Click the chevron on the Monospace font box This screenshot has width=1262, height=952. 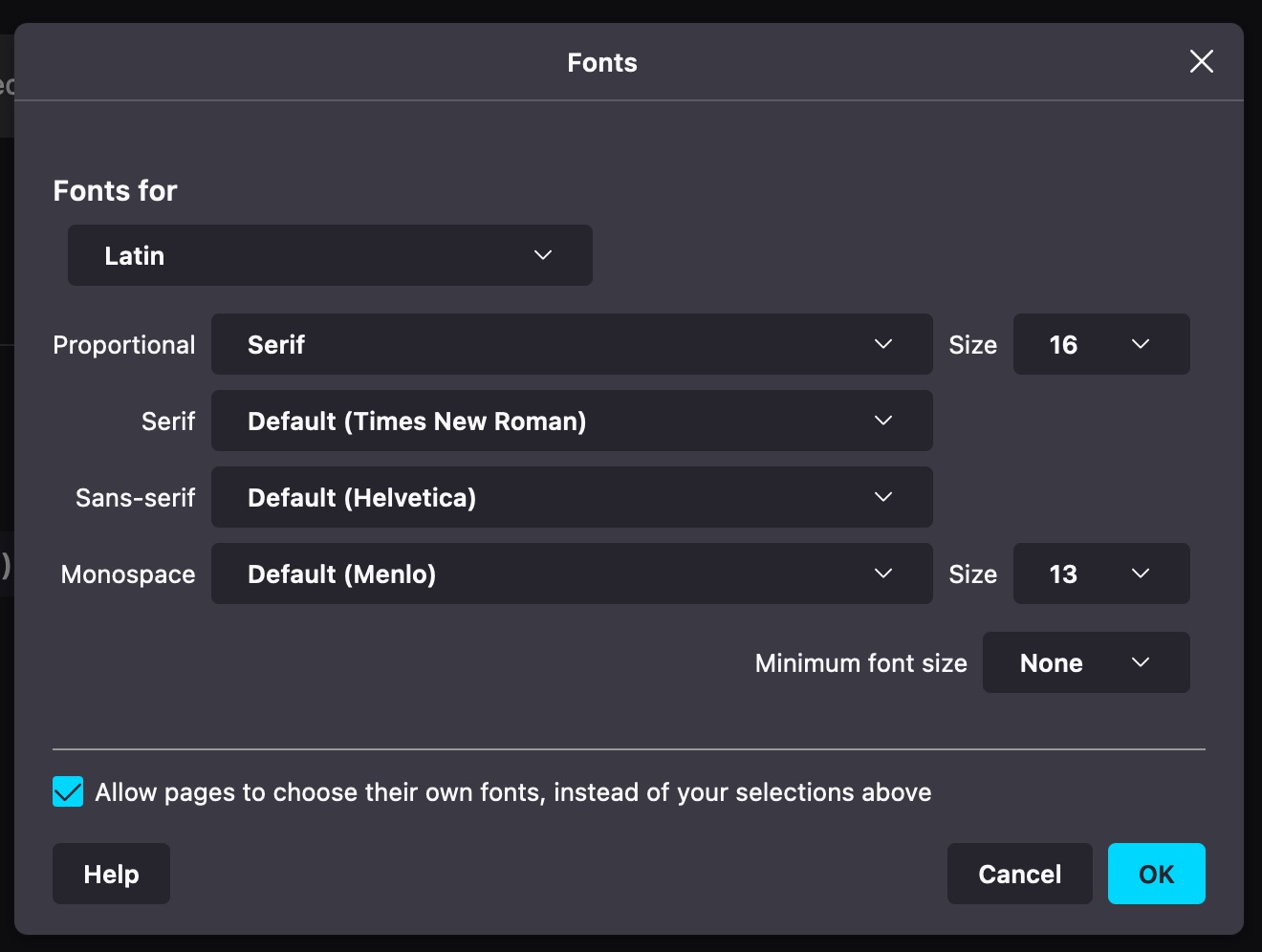[x=882, y=573]
